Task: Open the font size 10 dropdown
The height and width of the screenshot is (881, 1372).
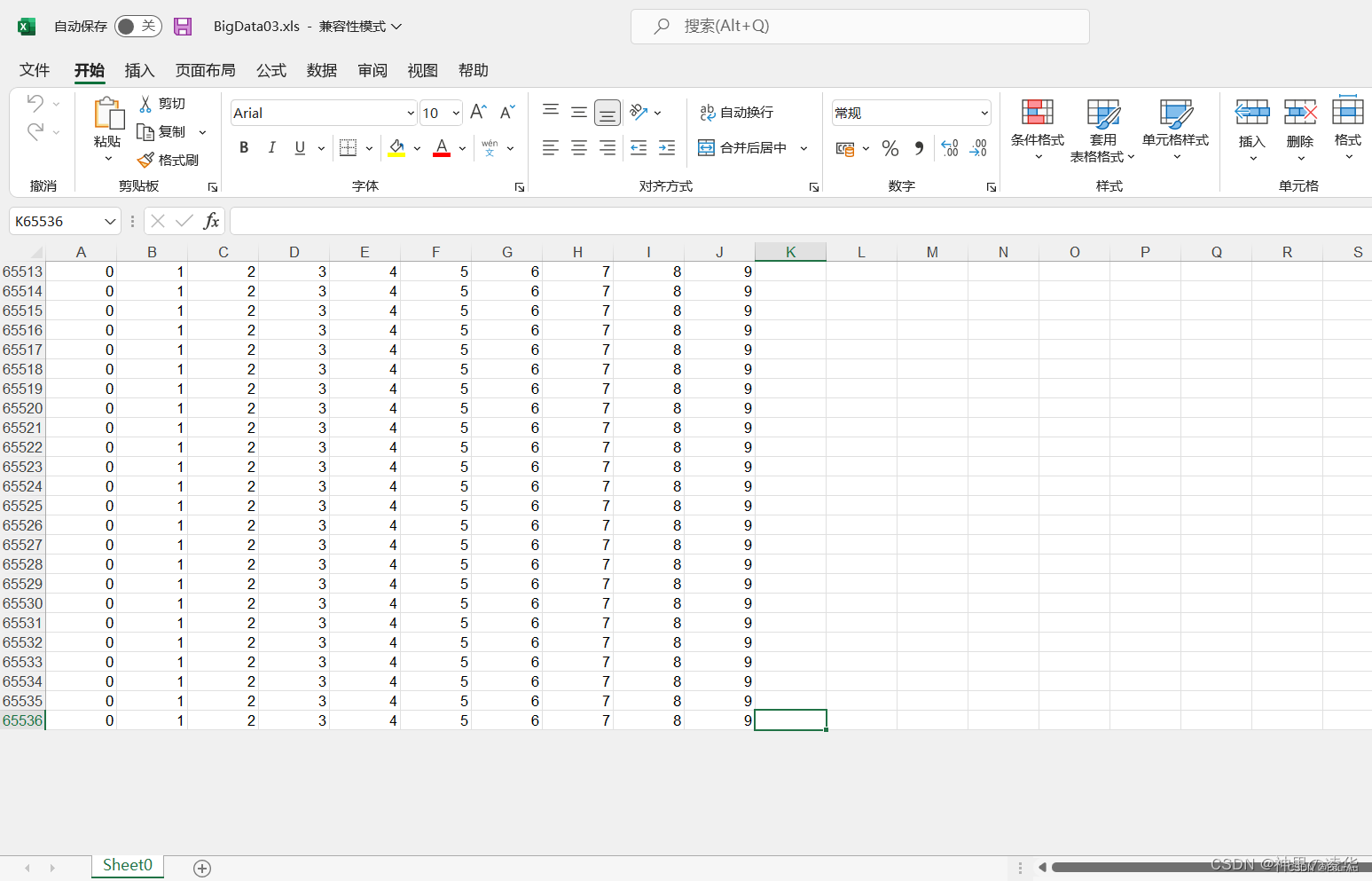Action: 456,114
